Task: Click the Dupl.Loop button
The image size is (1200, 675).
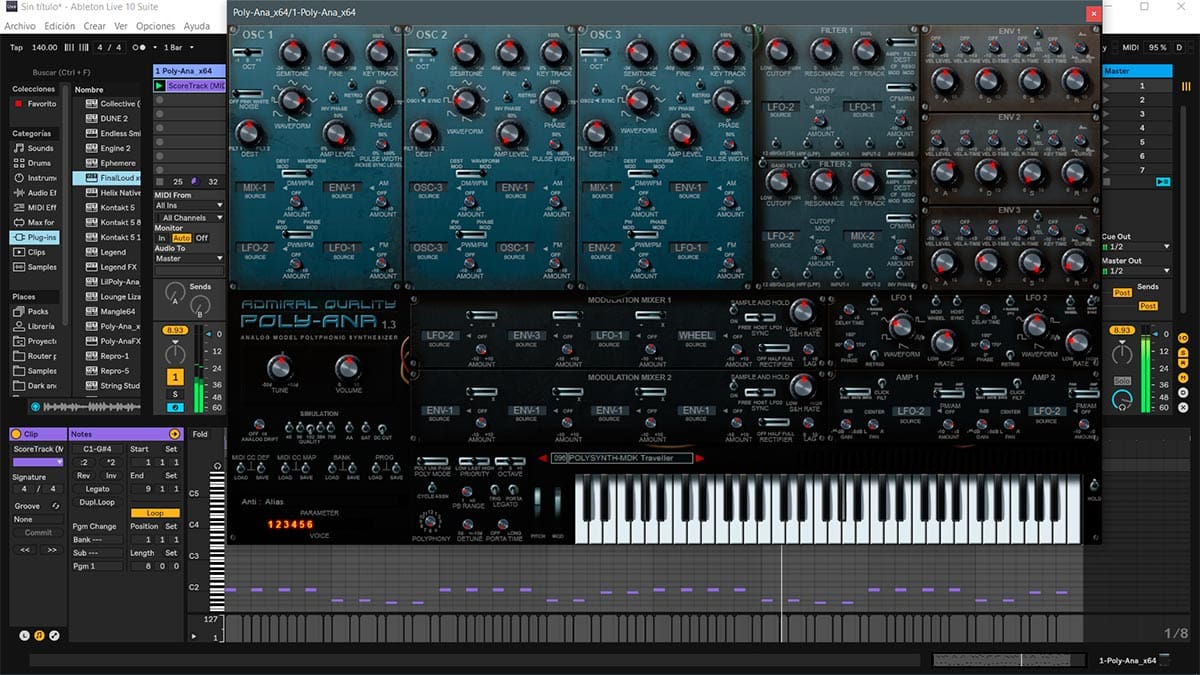Action: pos(98,502)
